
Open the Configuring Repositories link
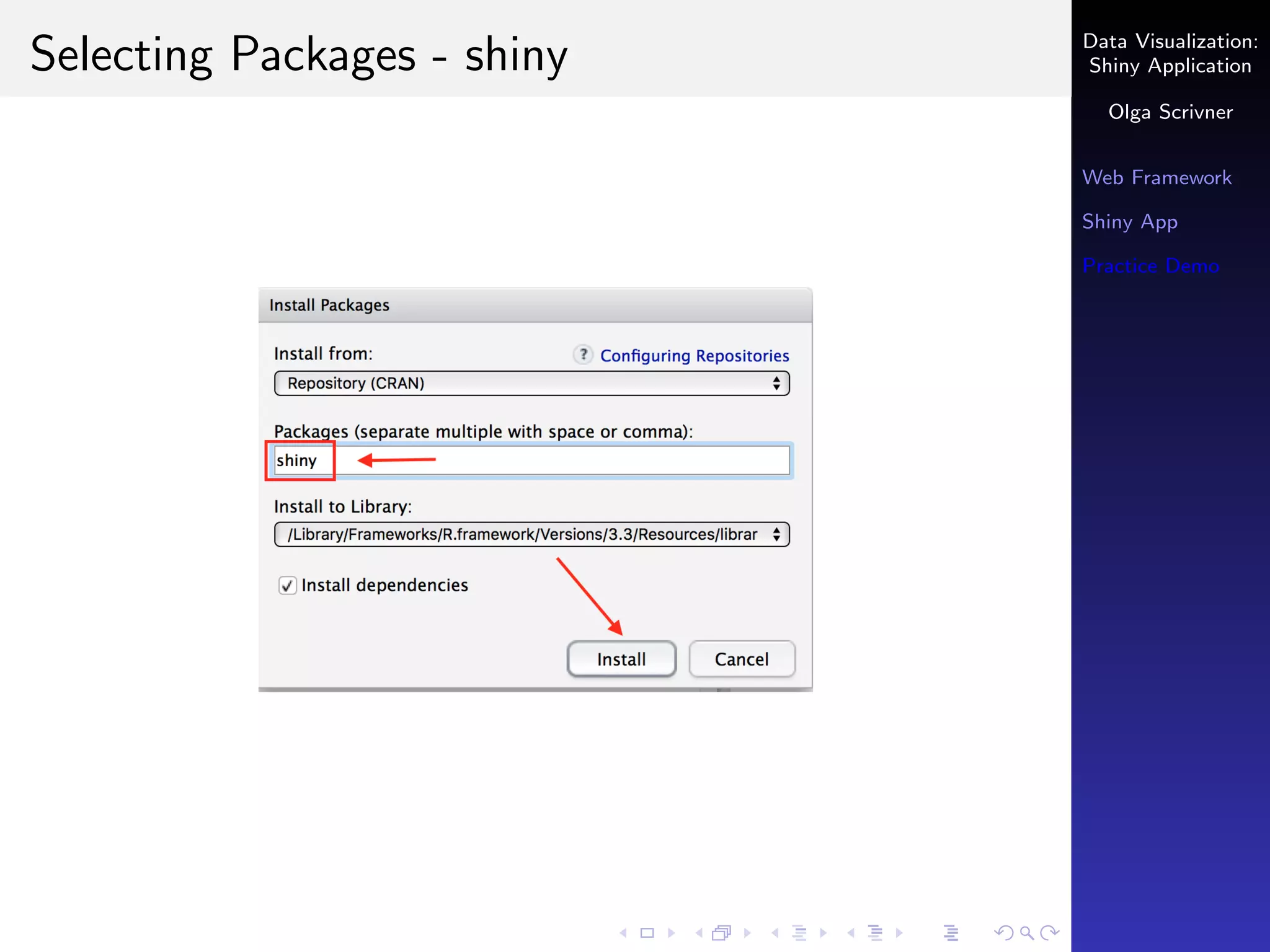pos(695,356)
